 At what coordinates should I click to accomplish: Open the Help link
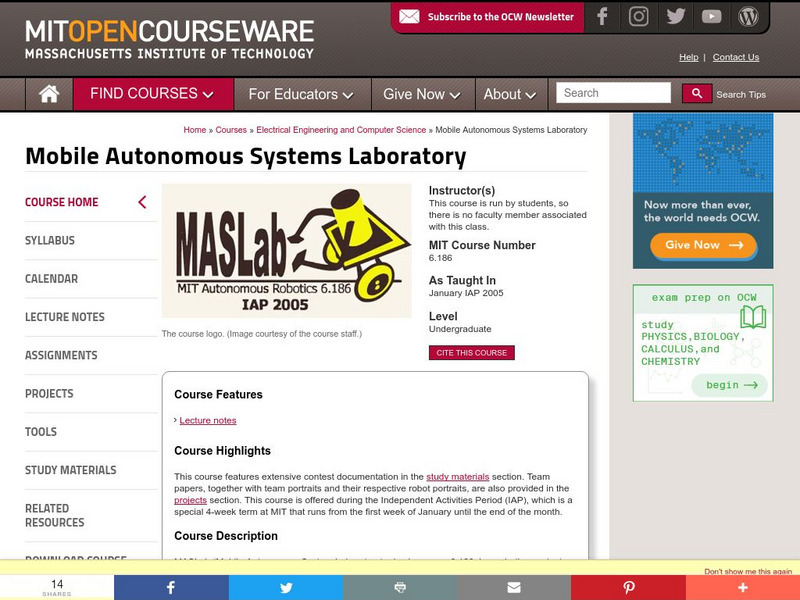[688, 57]
